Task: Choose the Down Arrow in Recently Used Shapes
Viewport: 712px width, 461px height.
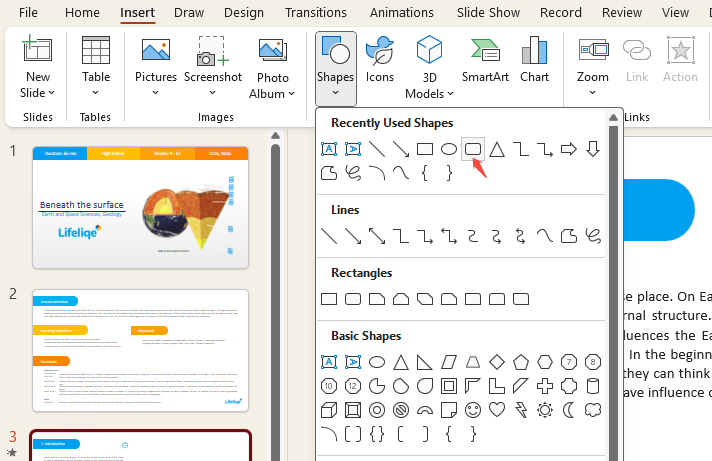Action: 593,149
